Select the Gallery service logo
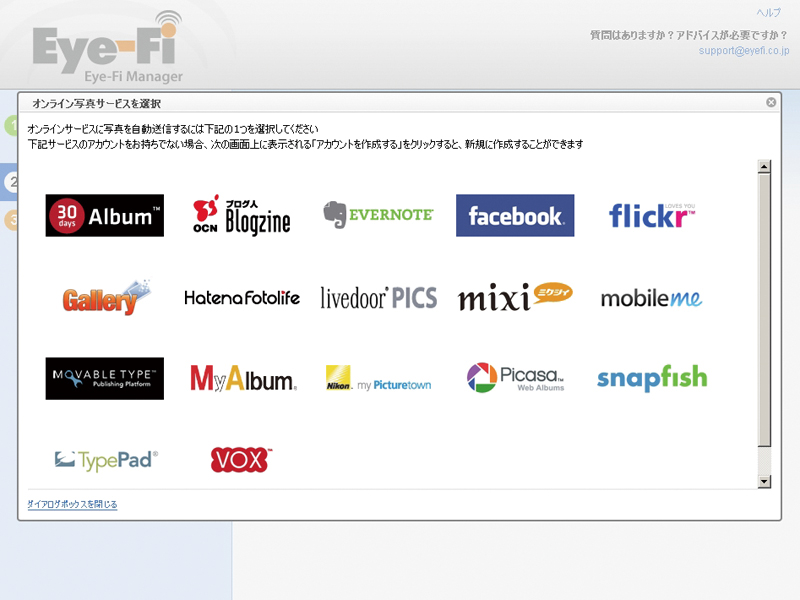This screenshot has width=800, height=600. [x=104, y=297]
